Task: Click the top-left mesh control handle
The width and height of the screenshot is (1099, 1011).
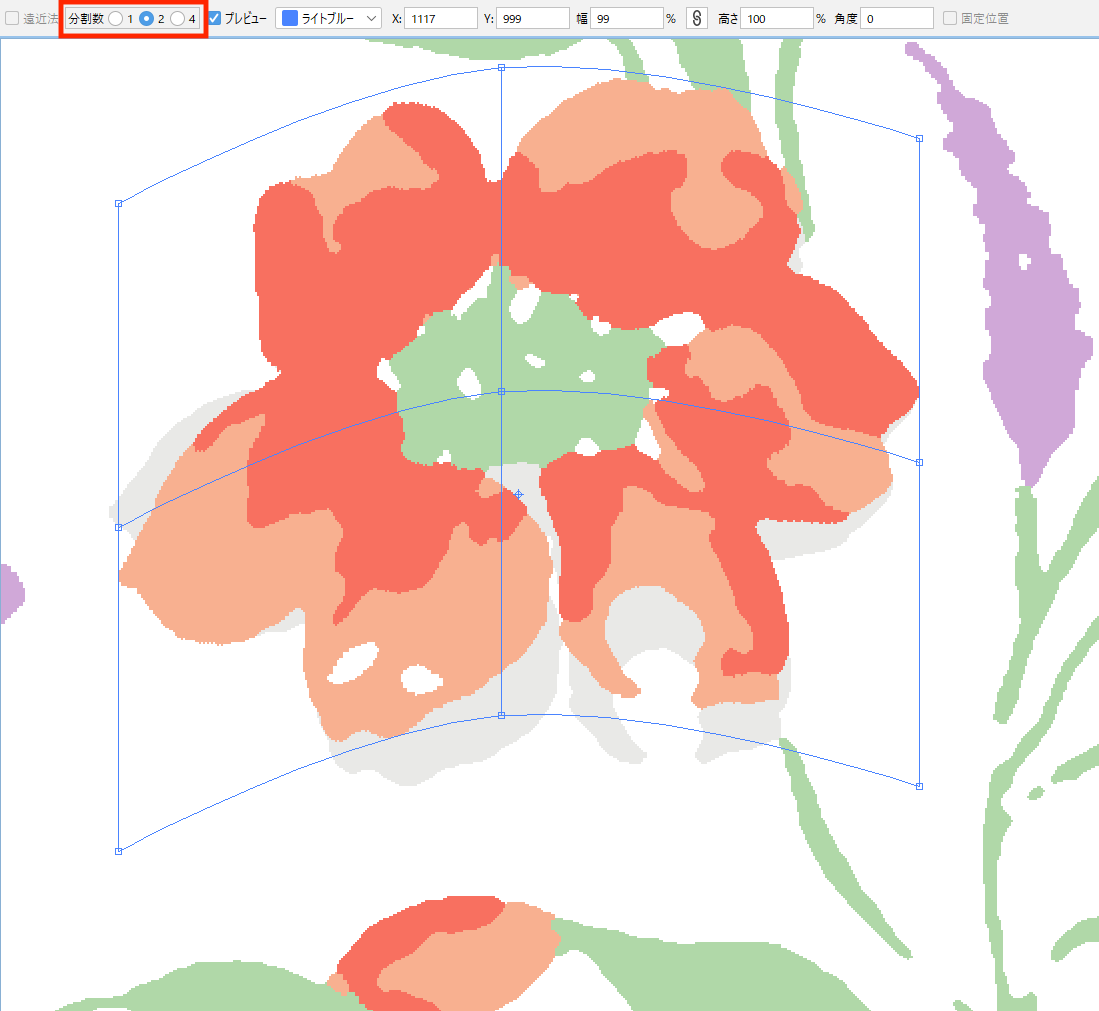Action: pos(118,203)
